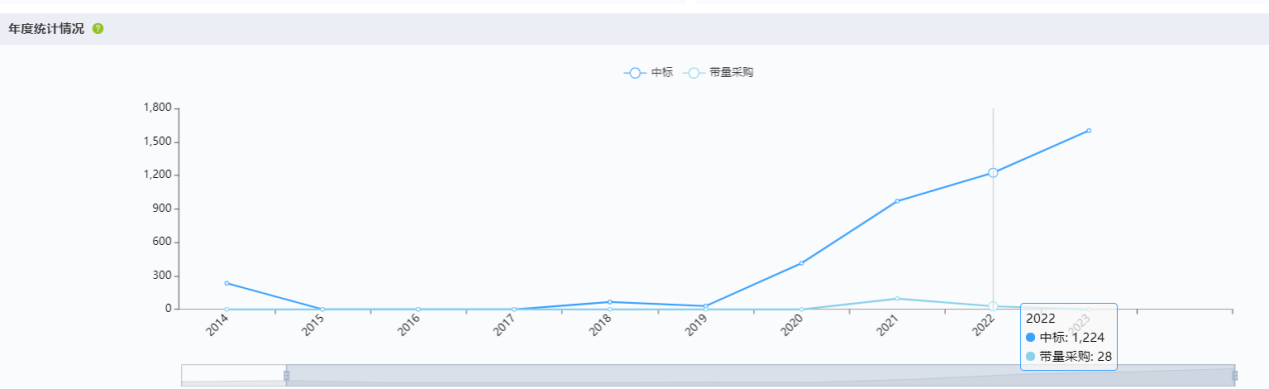Click the 2021 x-axis label
The height and width of the screenshot is (389, 1269).
coord(887,325)
